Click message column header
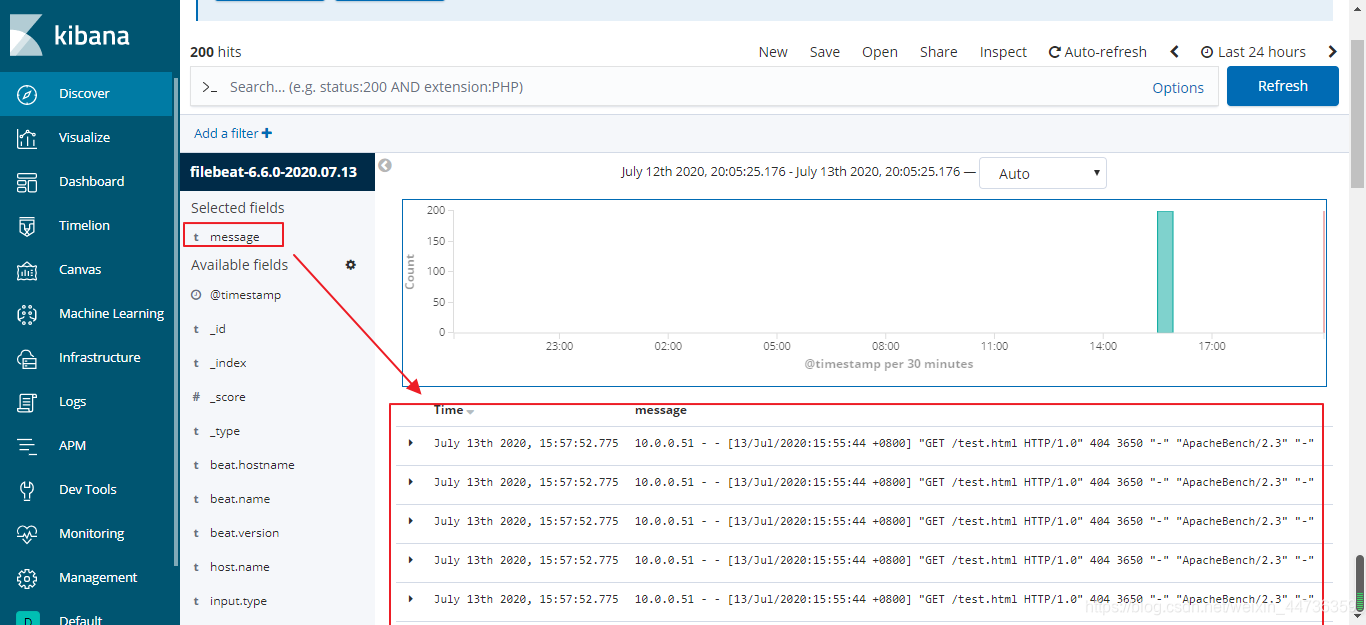The image size is (1366, 625). click(x=661, y=410)
